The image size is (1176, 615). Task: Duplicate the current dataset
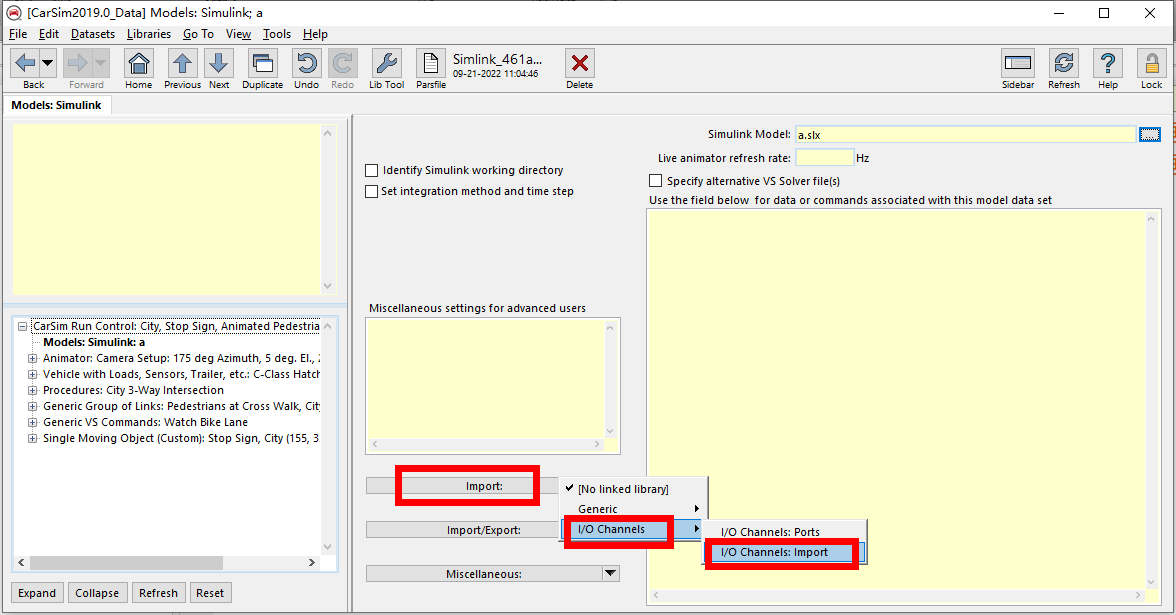[x=262, y=63]
